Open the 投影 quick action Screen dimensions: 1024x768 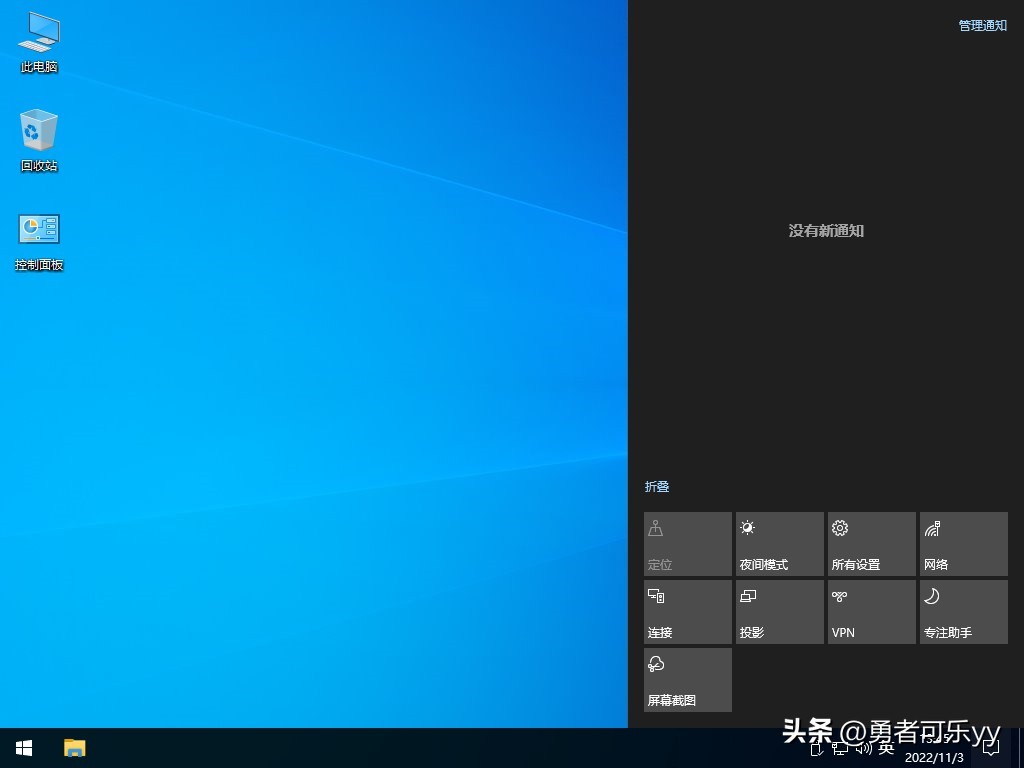(x=779, y=611)
